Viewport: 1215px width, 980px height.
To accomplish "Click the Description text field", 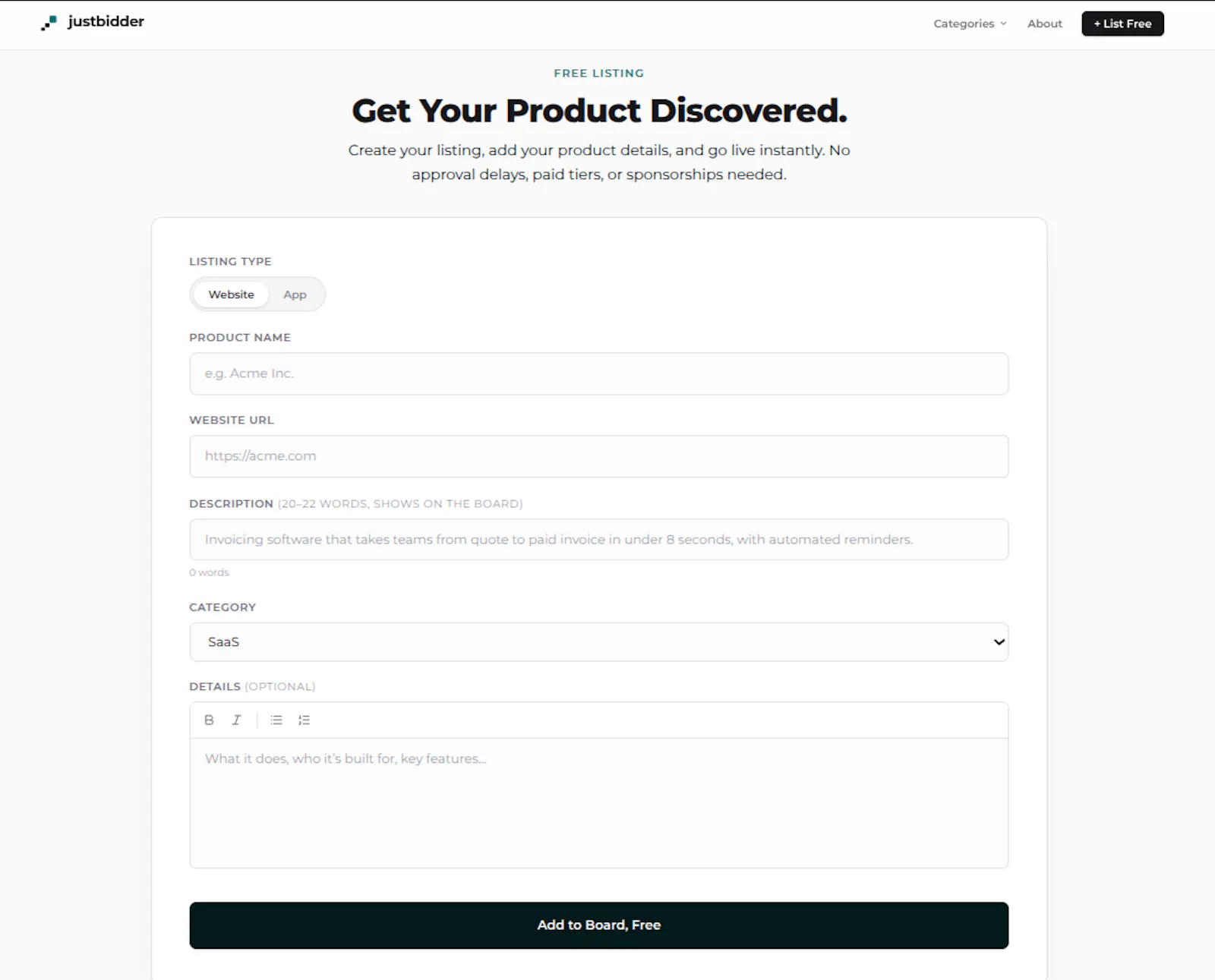I will pyautogui.click(x=598, y=540).
